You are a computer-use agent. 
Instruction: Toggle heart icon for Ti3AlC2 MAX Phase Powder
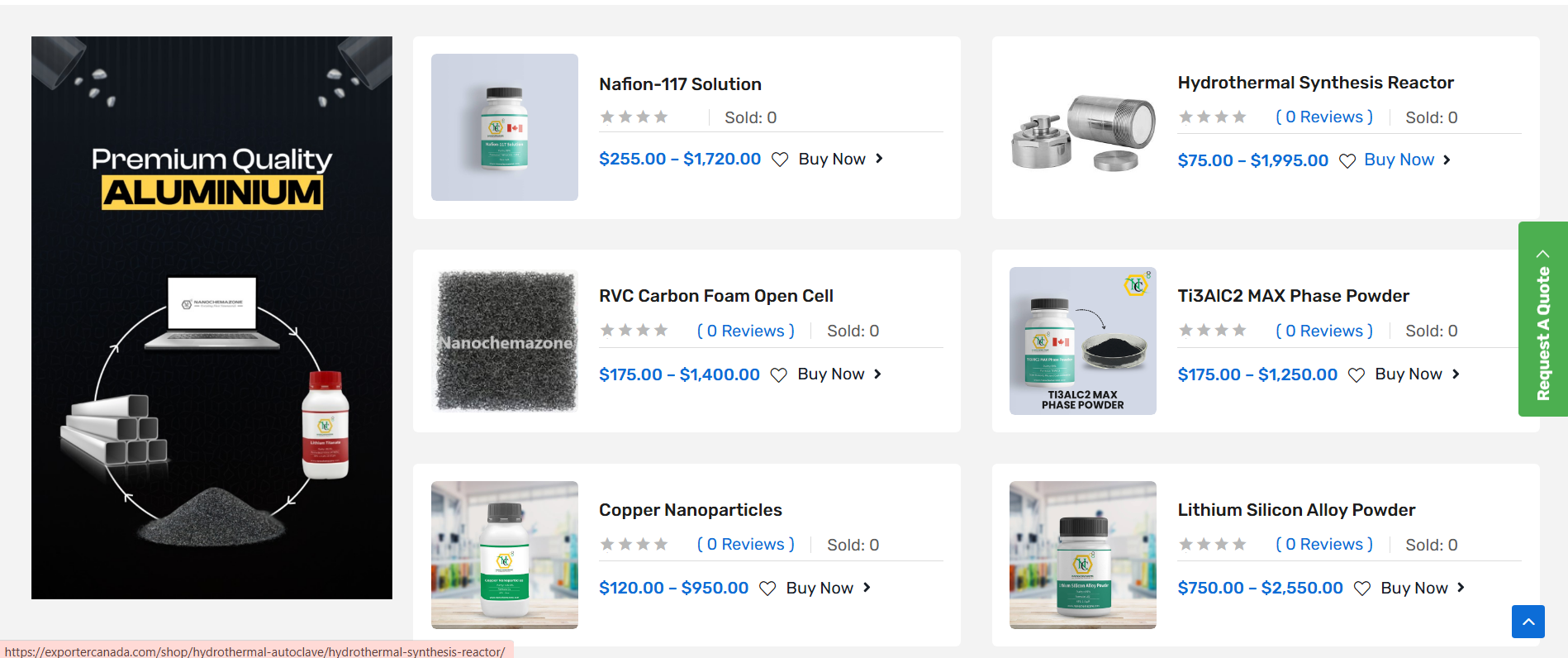(1357, 375)
